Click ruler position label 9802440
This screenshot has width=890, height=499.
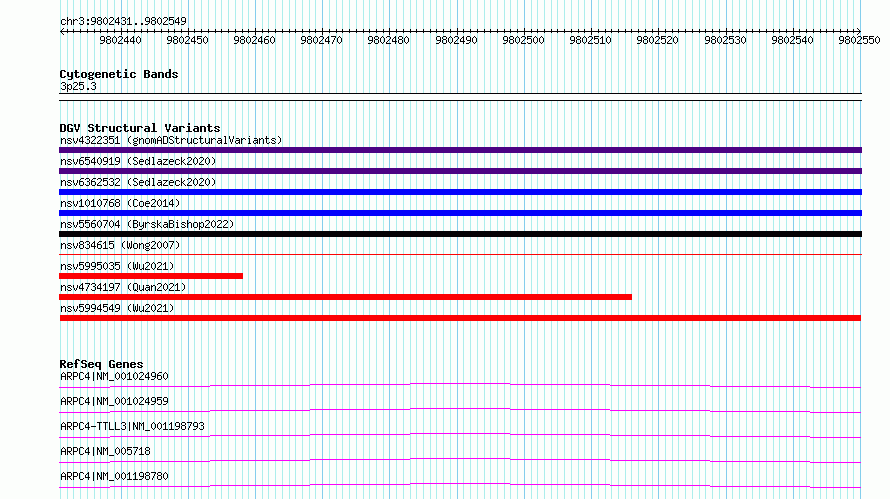coord(120,40)
